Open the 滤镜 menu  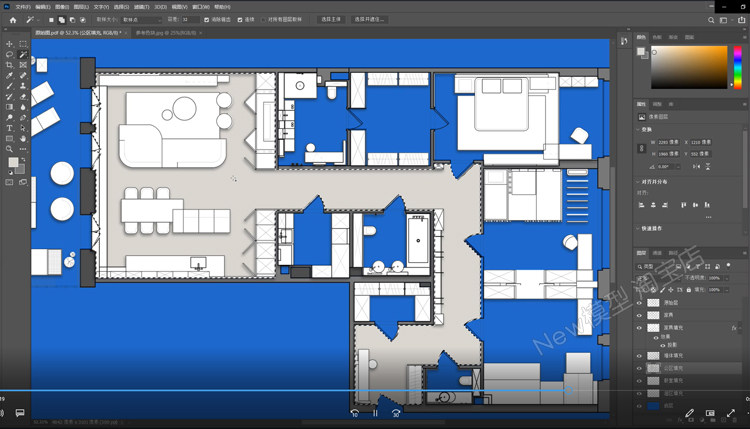pos(141,6)
